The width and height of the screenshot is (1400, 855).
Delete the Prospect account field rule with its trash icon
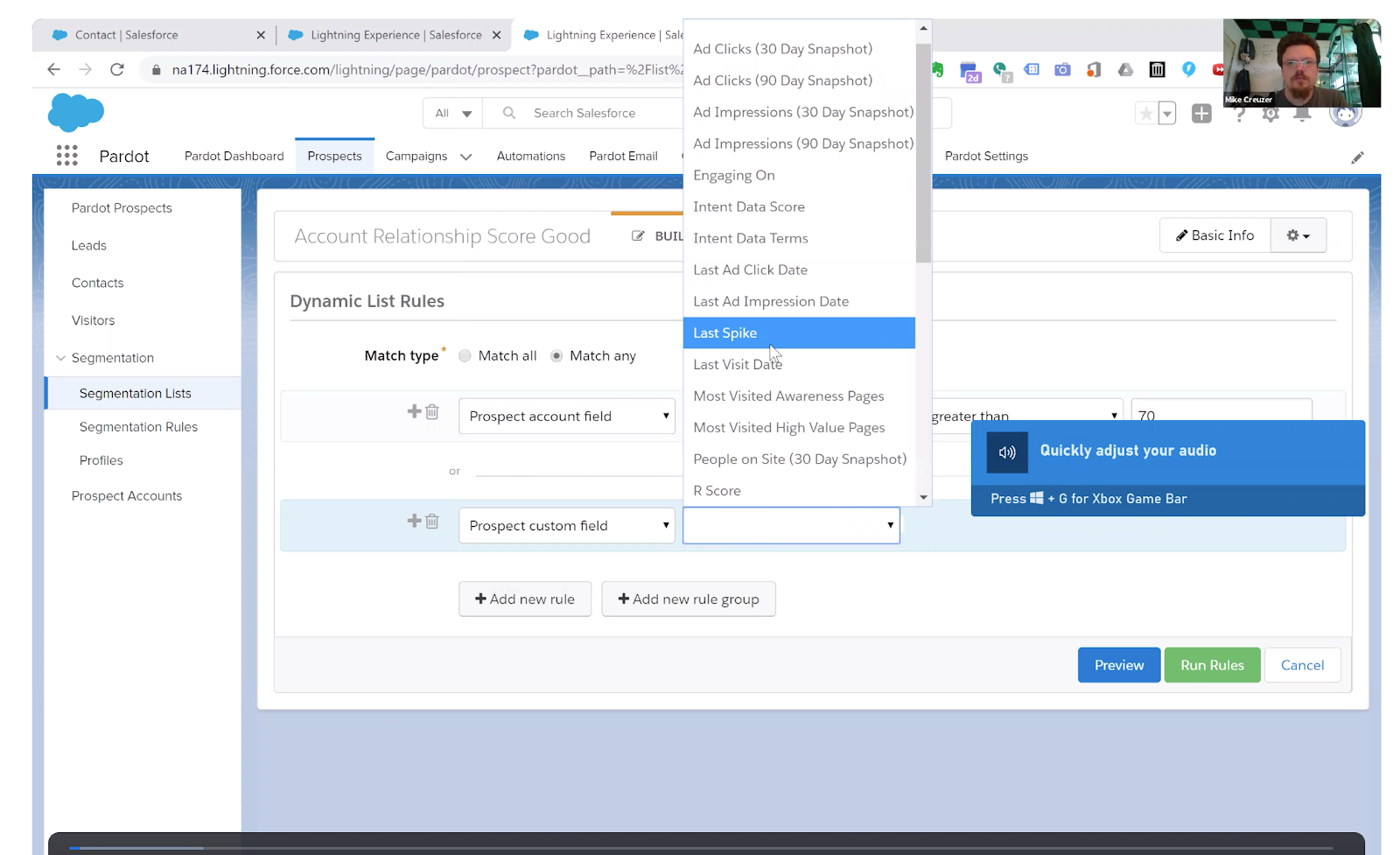[432, 411]
